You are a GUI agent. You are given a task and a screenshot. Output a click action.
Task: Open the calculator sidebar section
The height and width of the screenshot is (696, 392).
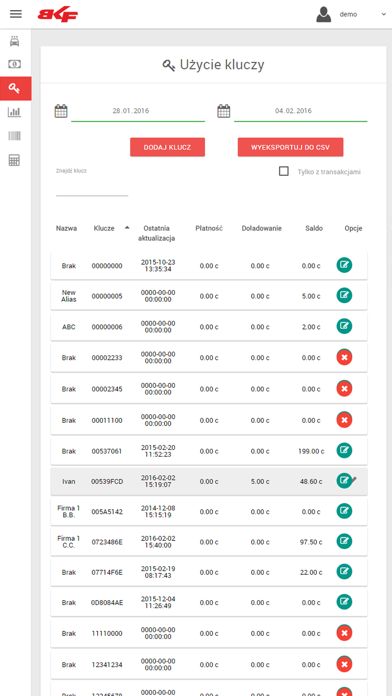(x=15, y=160)
